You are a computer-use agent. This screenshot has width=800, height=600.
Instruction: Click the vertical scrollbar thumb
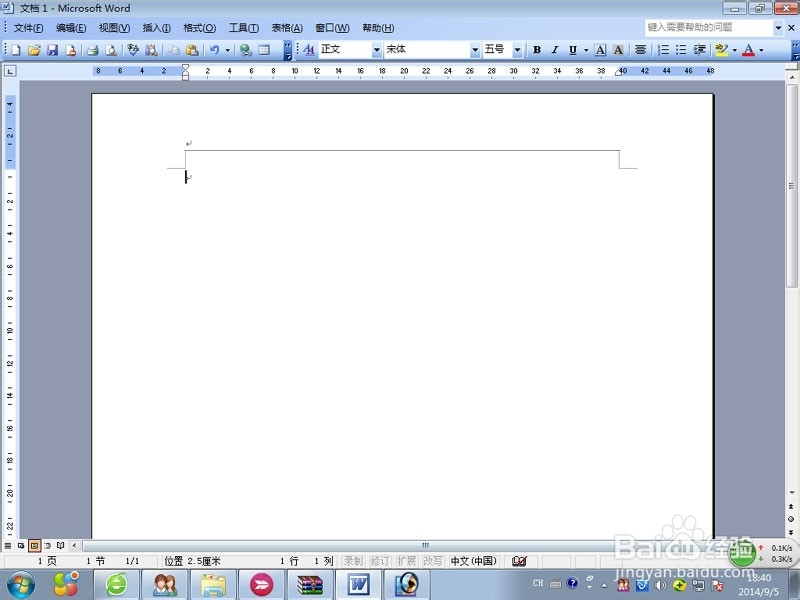pyautogui.click(x=791, y=186)
